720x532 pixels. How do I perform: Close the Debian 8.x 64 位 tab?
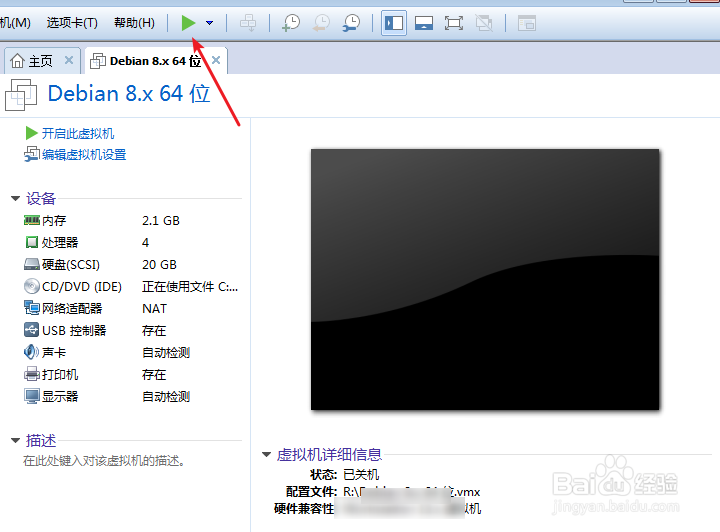click(x=216, y=60)
